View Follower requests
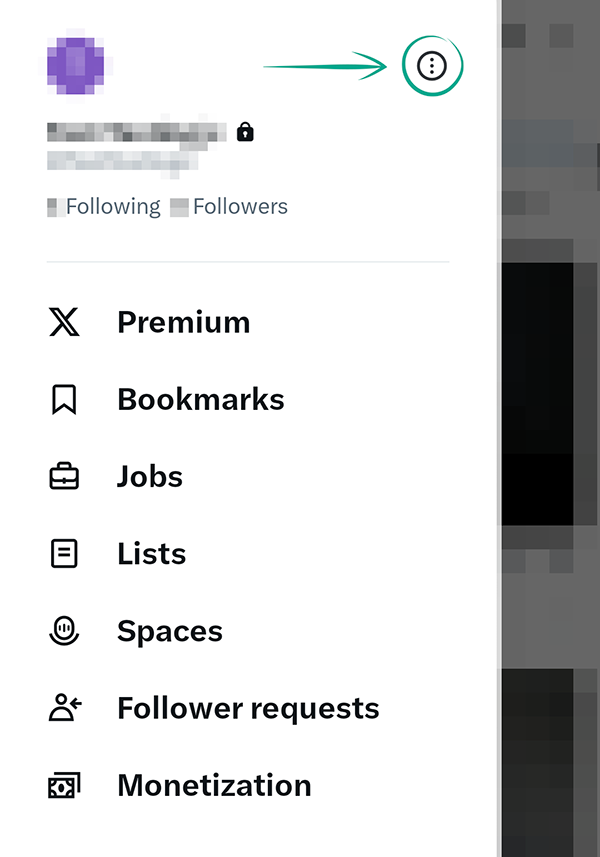Image resolution: width=600 pixels, height=857 pixels. (x=248, y=708)
